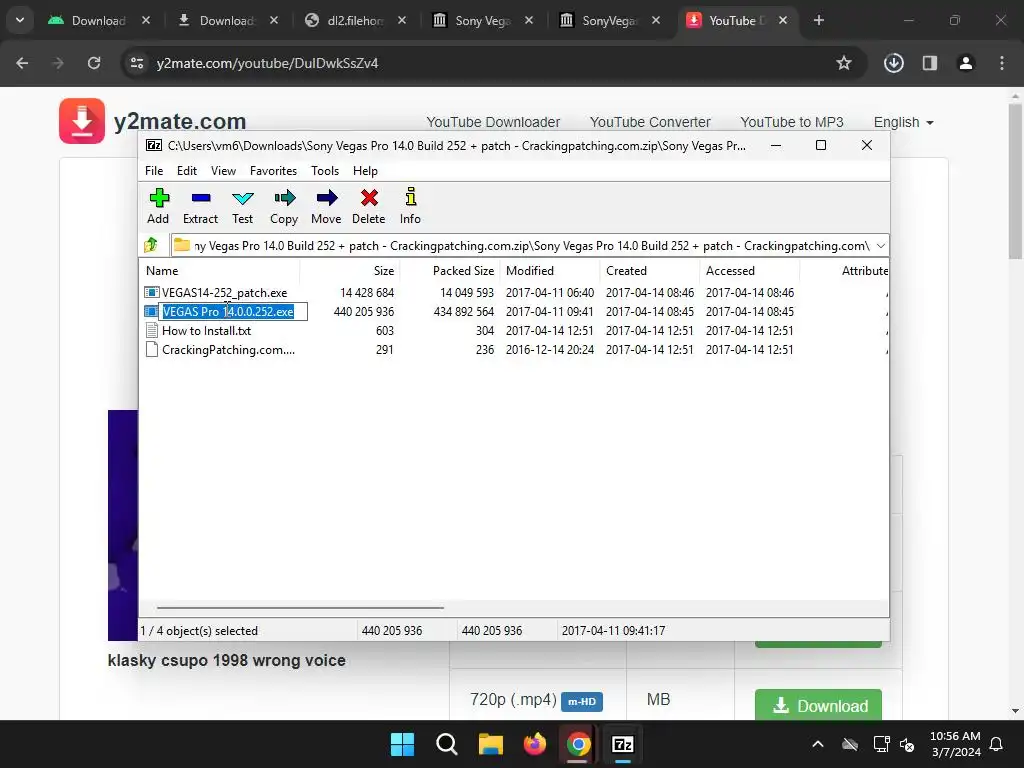Click the y2mate.com site title
Viewport: 1024px width, 768px height.
point(180,121)
